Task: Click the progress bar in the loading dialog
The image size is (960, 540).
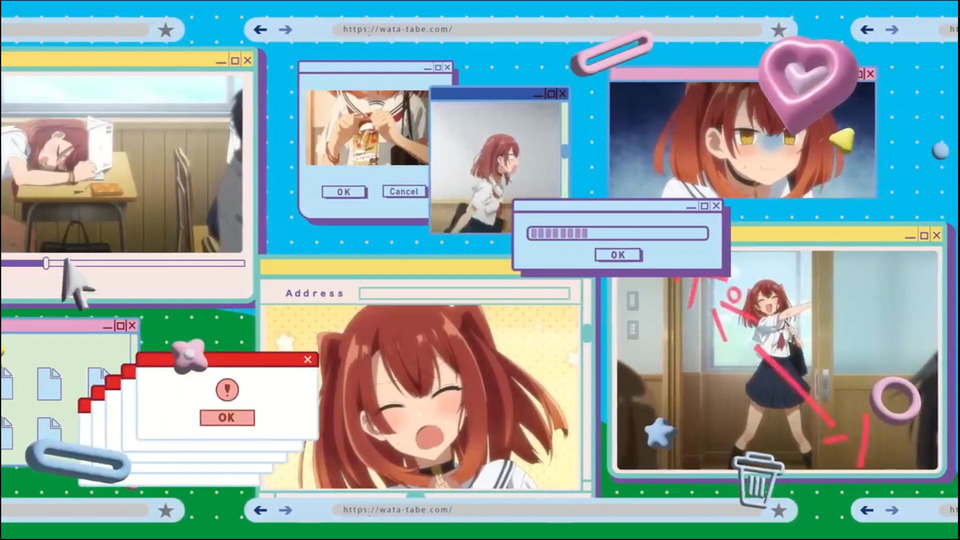Action: click(x=618, y=233)
